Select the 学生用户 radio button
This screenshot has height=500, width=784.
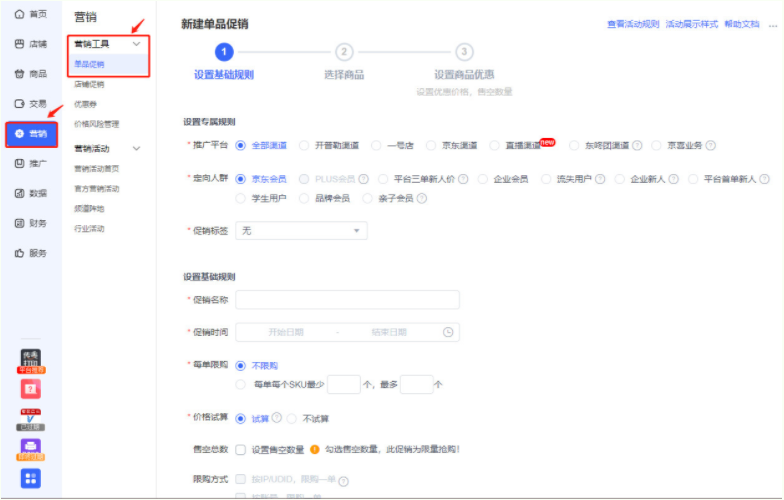tap(240, 198)
